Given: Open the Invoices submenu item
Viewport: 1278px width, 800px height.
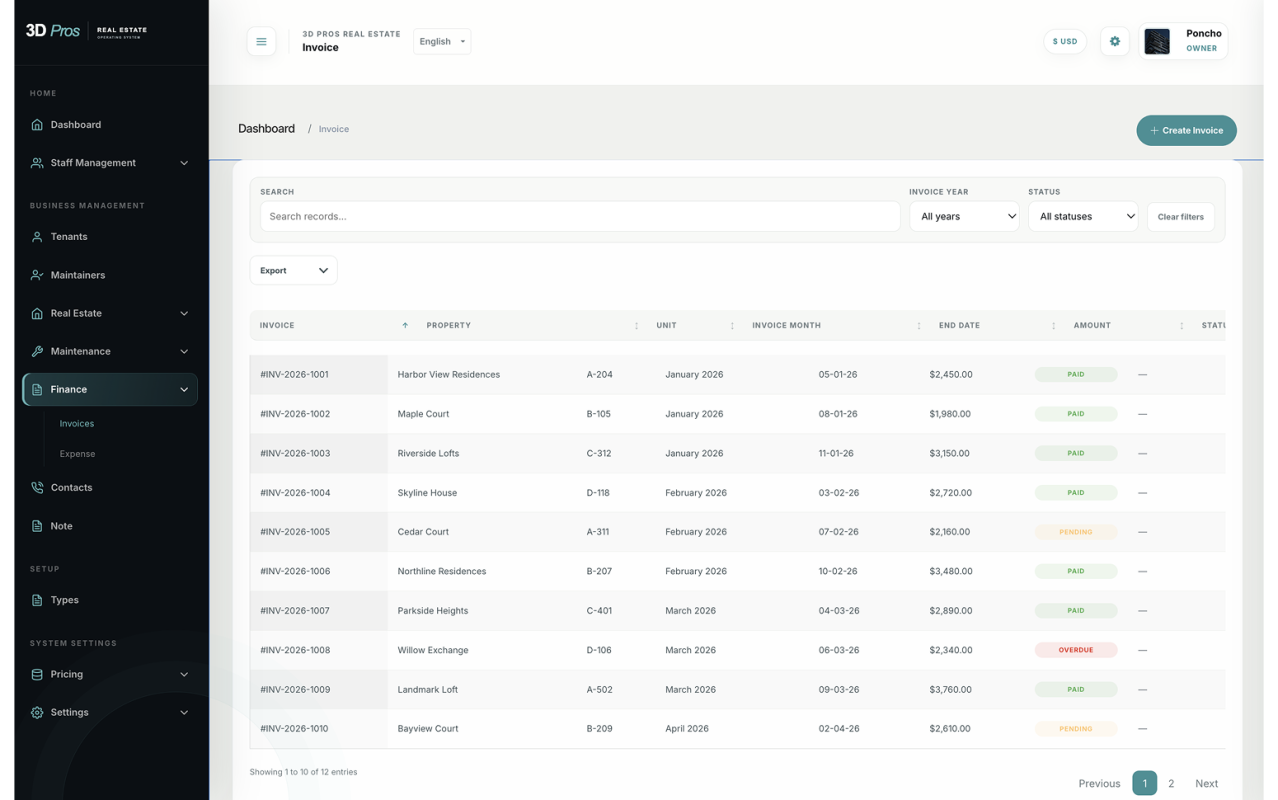Looking at the screenshot, I should tap(77, 424).
